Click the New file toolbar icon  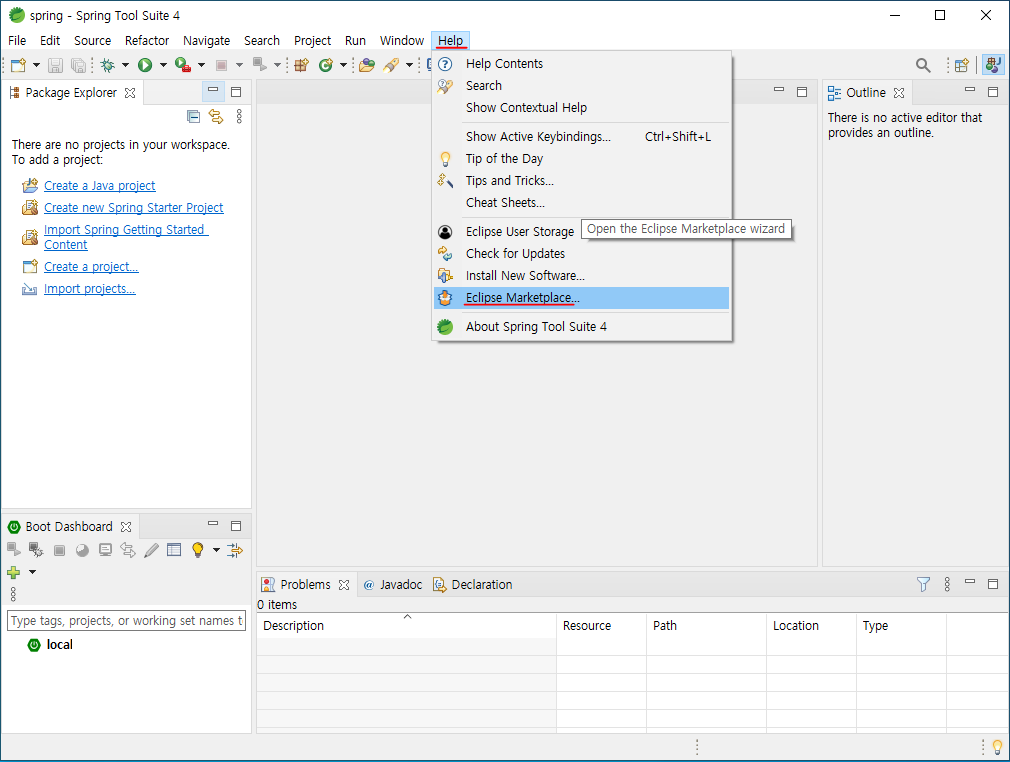(19, 65)
